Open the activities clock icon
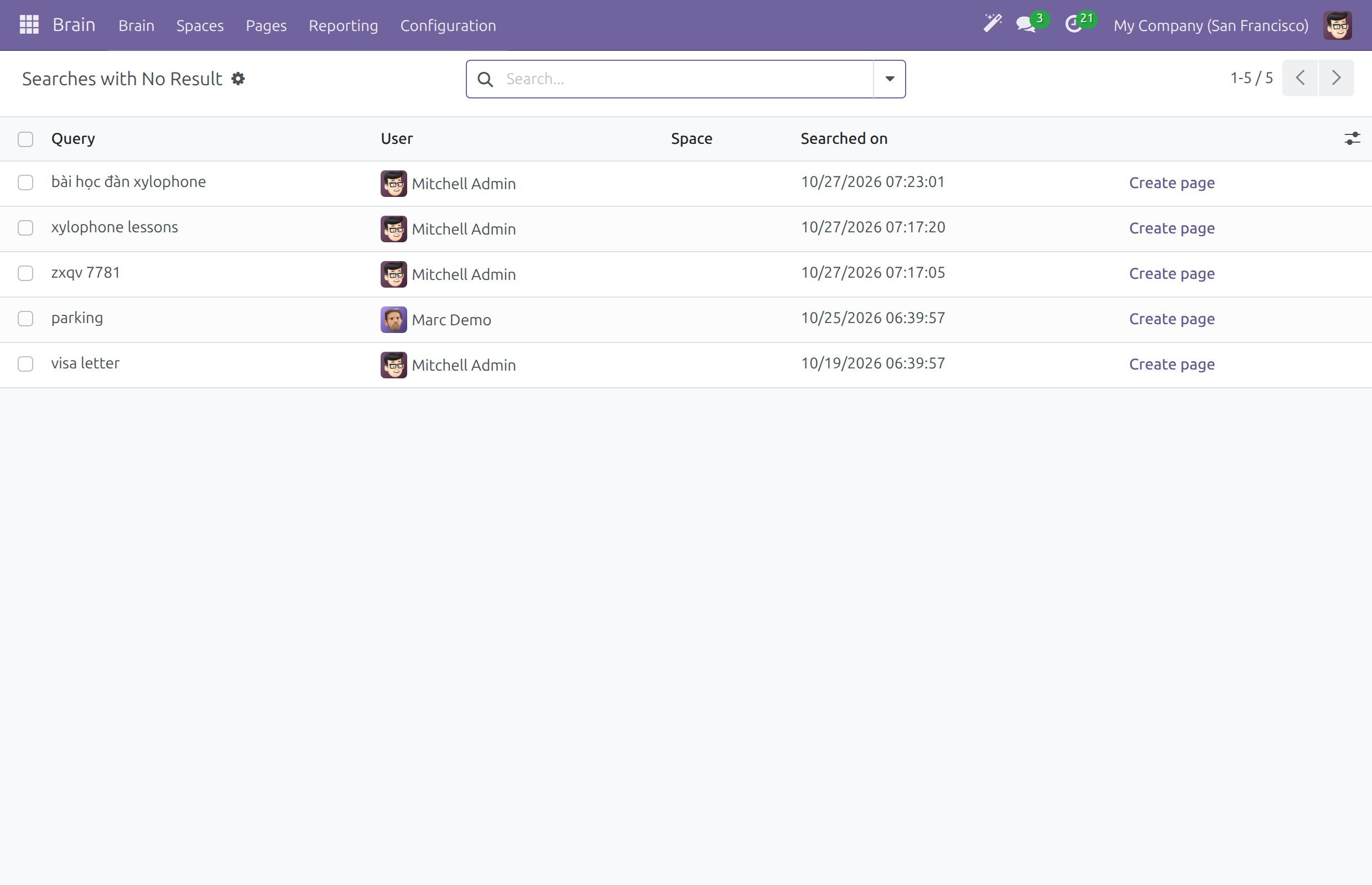This screenshot has width=1372, height=885. tap(1074, 25)
